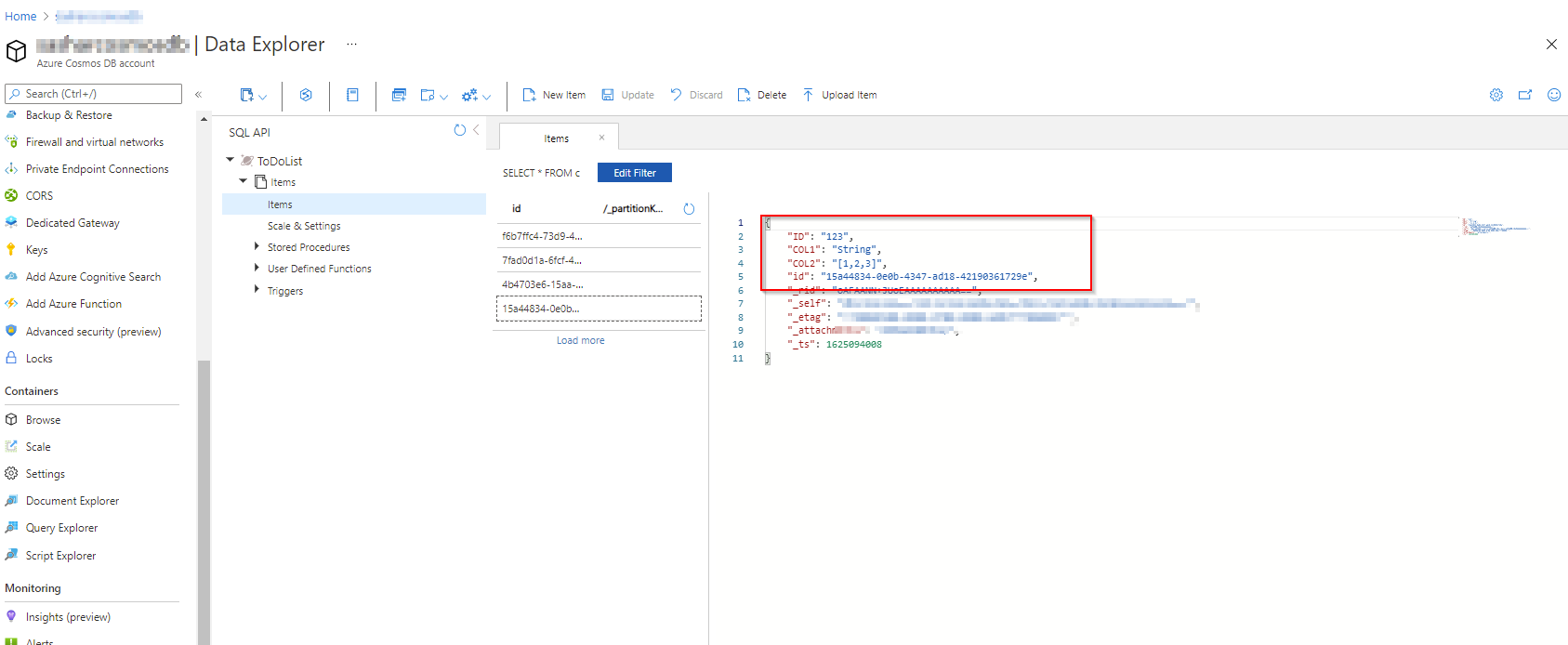Close the Data Explorer blade
This screenshot has height=645, width=1568.
1551,45
